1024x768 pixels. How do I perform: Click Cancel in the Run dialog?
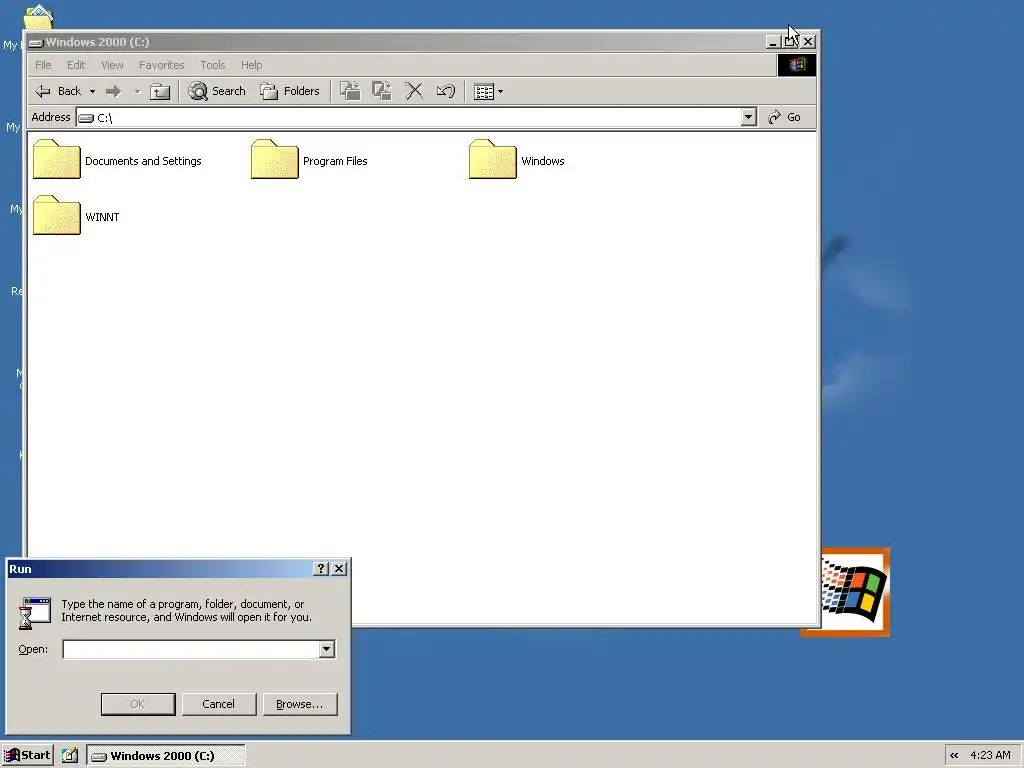(219, 704)
